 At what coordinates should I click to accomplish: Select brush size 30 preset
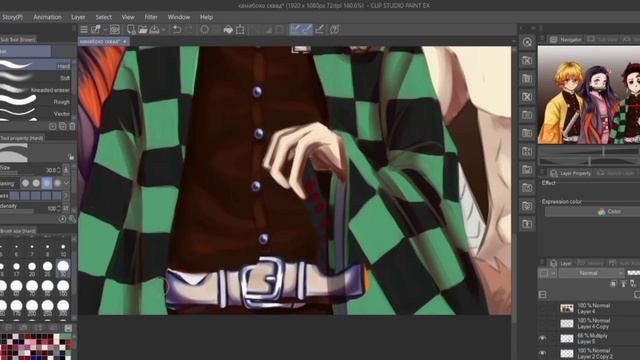click(63, 267)
